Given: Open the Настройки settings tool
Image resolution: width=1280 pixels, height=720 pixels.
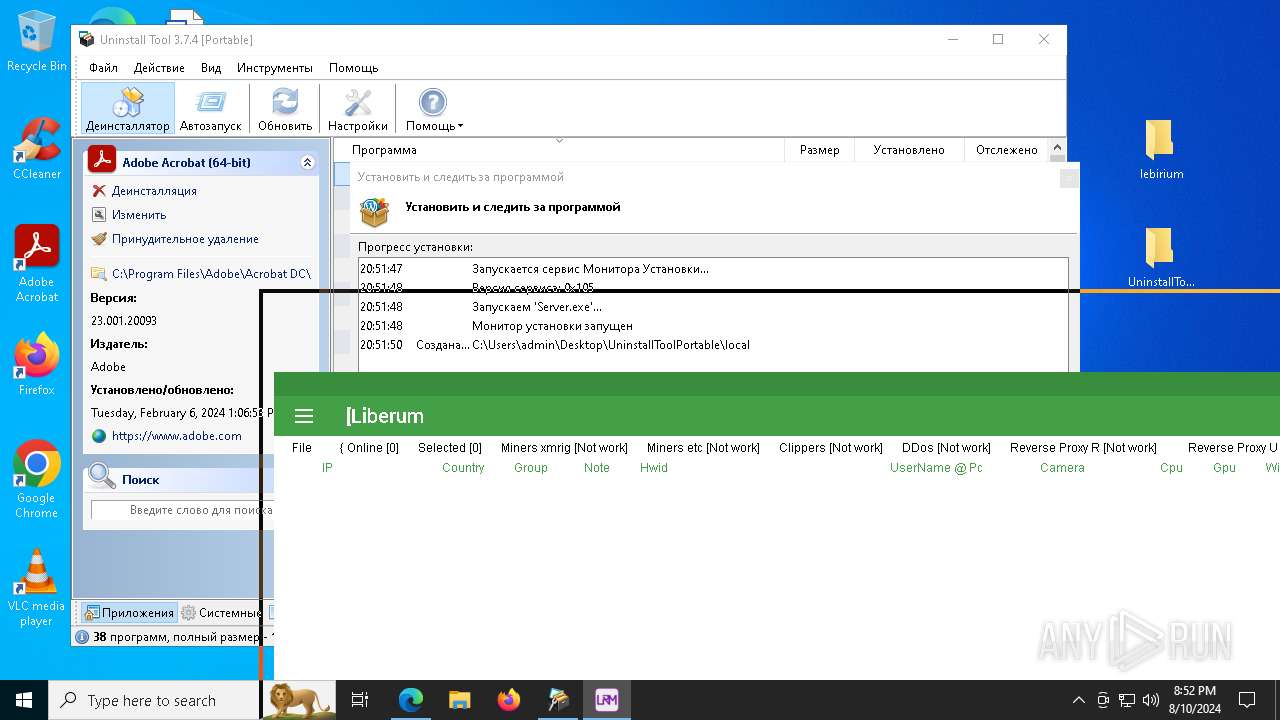Looking at the screenshot, I should [358, 109].
